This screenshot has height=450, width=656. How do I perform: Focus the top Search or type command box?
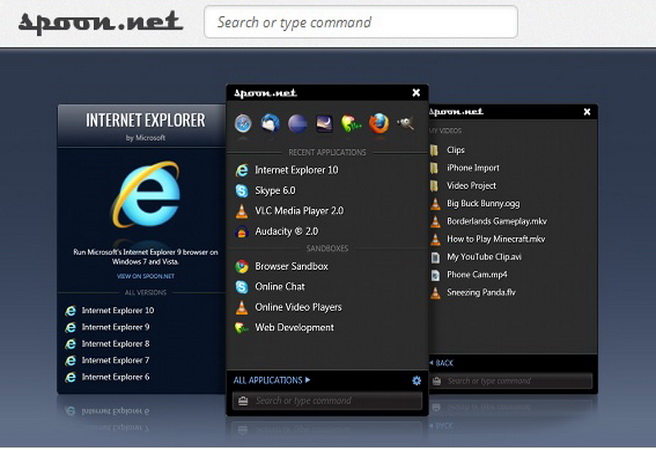point(361,22)
